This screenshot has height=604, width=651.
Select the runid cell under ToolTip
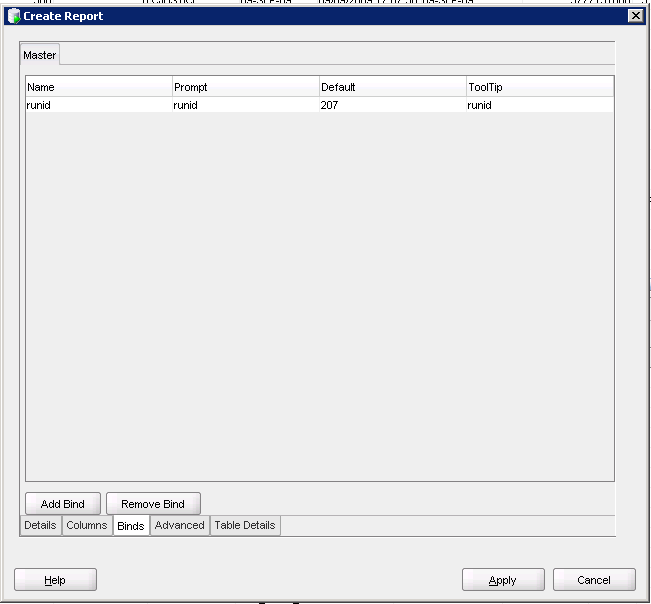click(540, 105)
